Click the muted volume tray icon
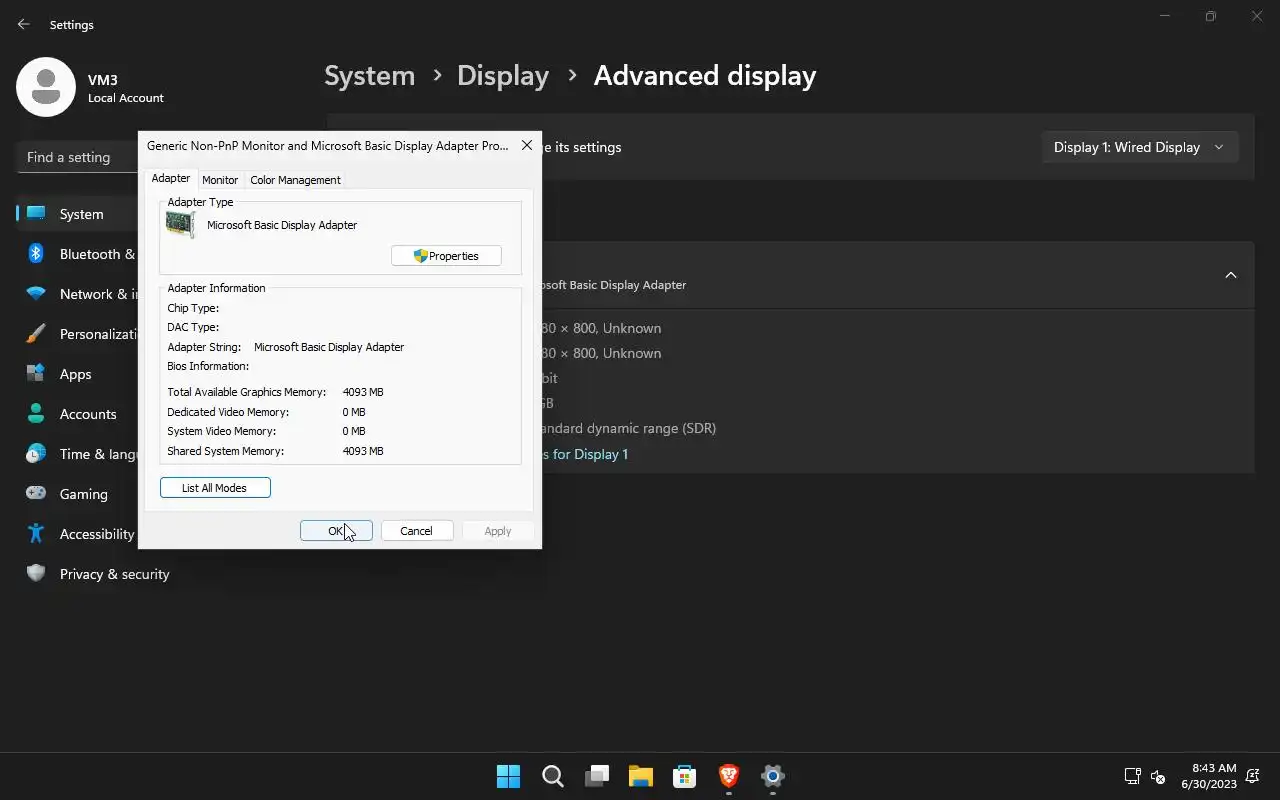 [x=1158, y=776]
